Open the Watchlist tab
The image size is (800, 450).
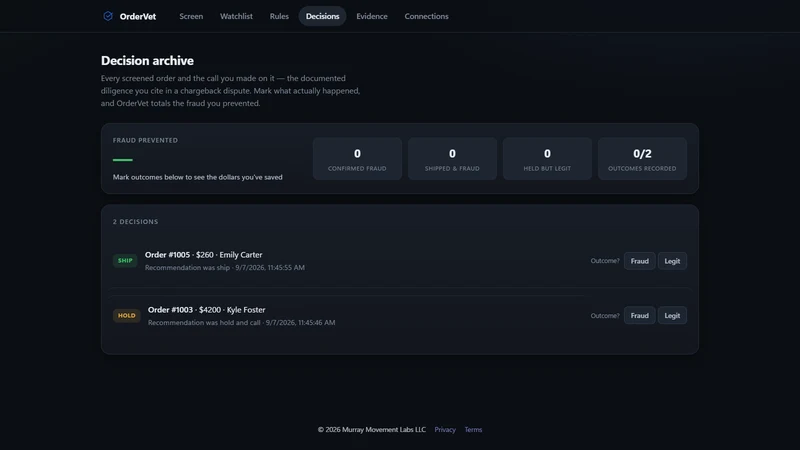(236, 16)
